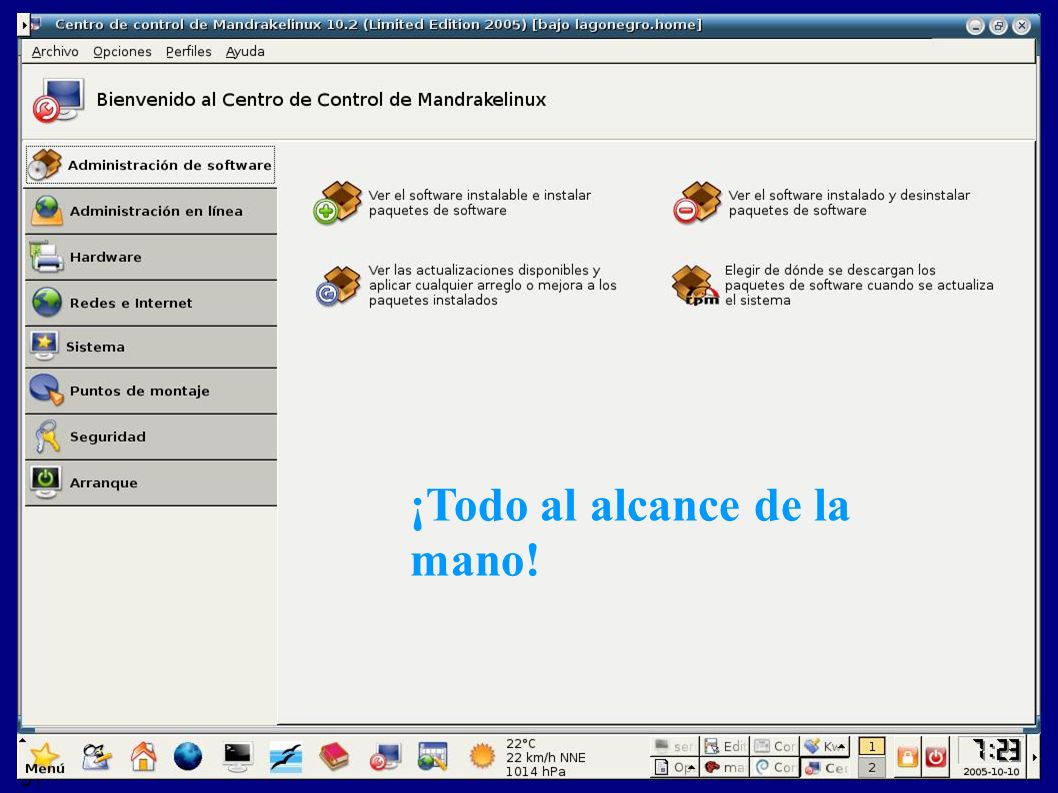This screenshot has width=1058, height=793.
Task: Click the red logout power button
Action: pyautogui.click(x=936, y=757)
